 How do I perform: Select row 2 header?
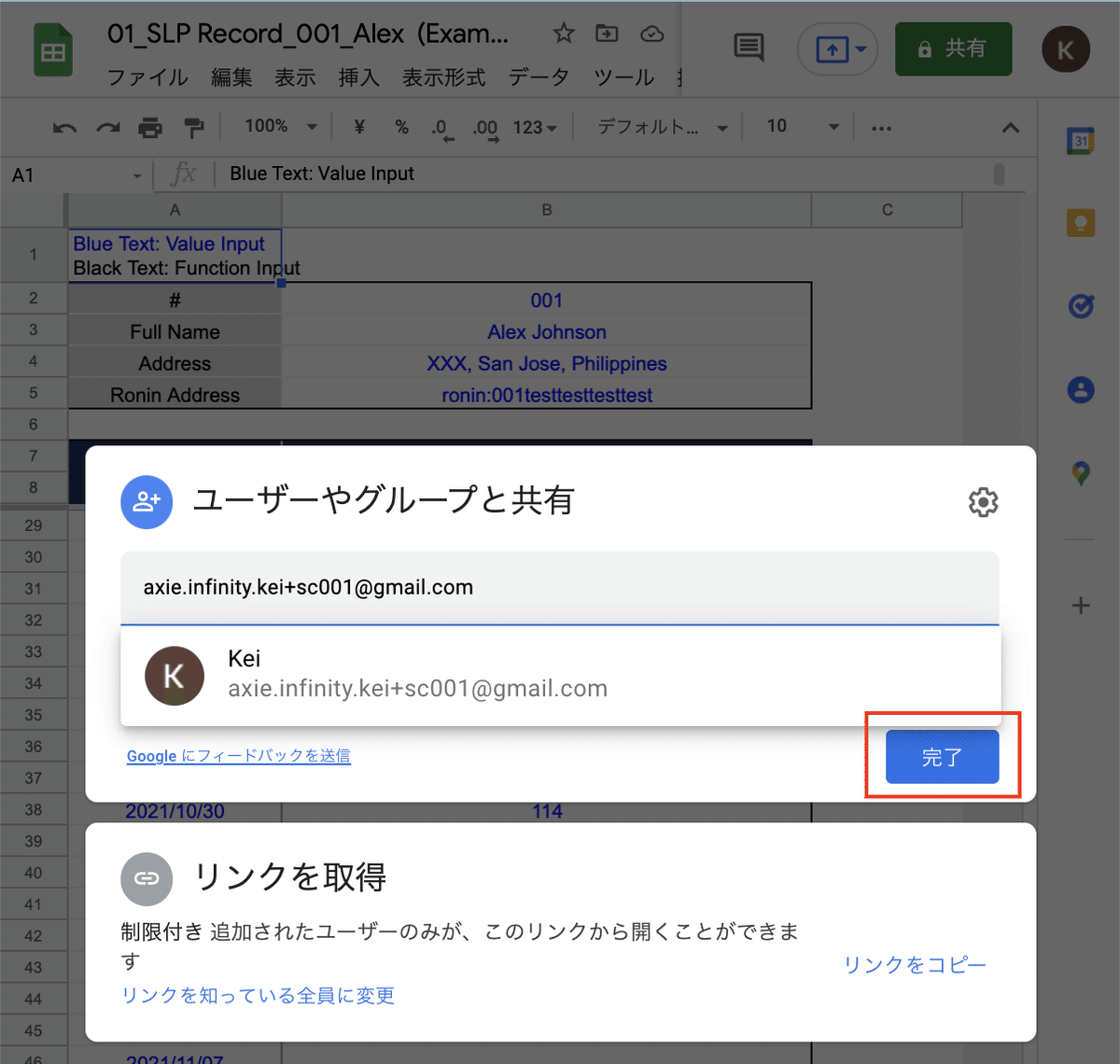[x=34, y=299]
